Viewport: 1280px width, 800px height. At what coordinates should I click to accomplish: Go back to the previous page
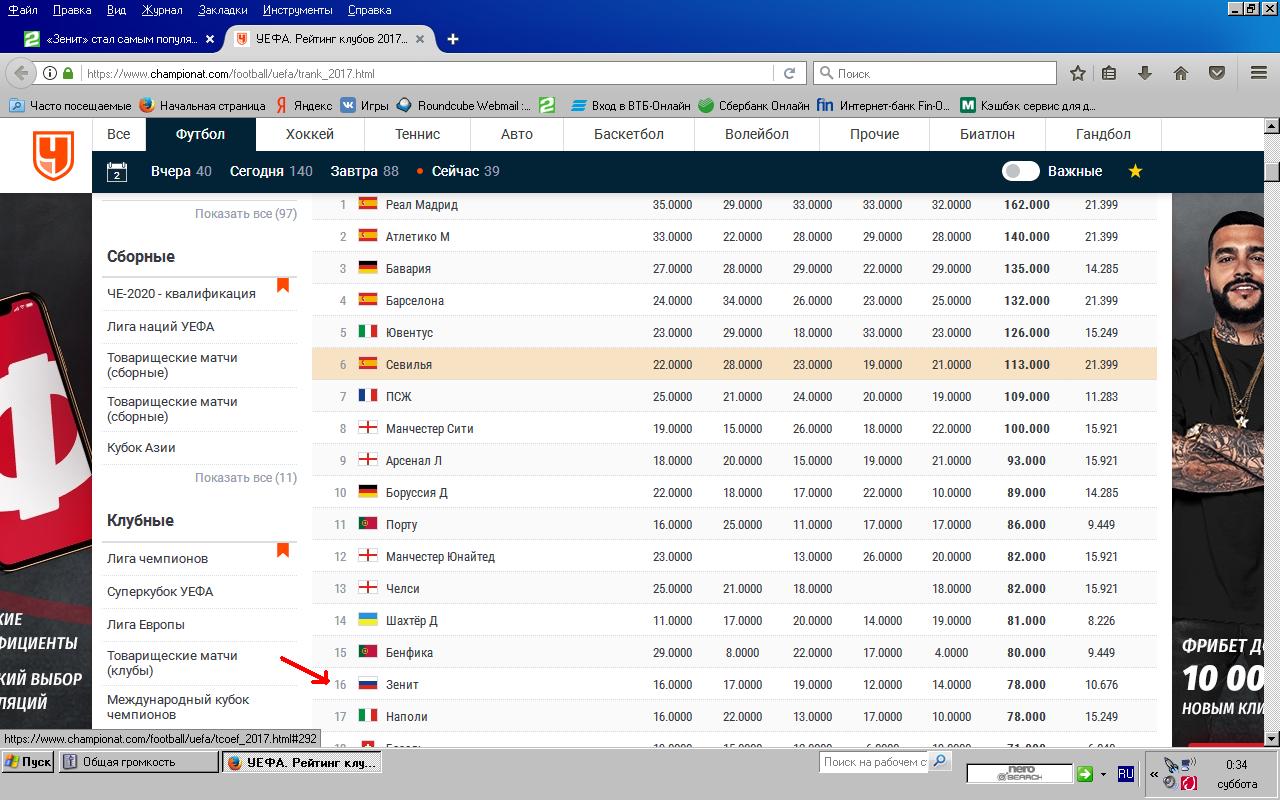pos(21,73)
